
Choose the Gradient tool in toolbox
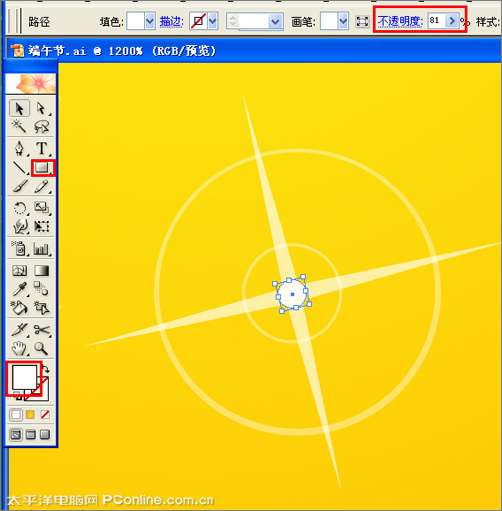click(x=41, y=270)
